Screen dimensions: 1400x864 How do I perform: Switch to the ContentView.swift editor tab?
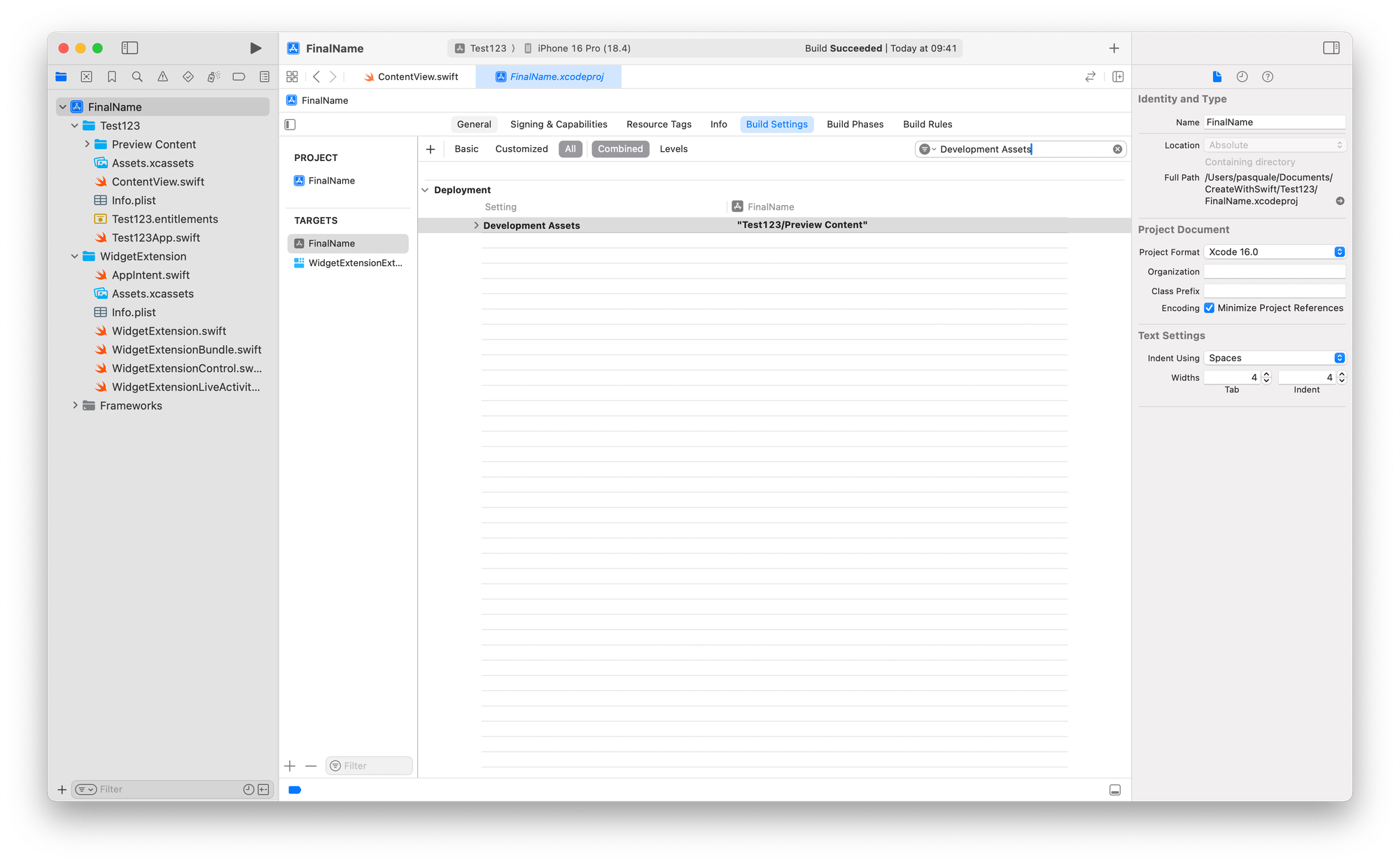[x=417, y=77]
